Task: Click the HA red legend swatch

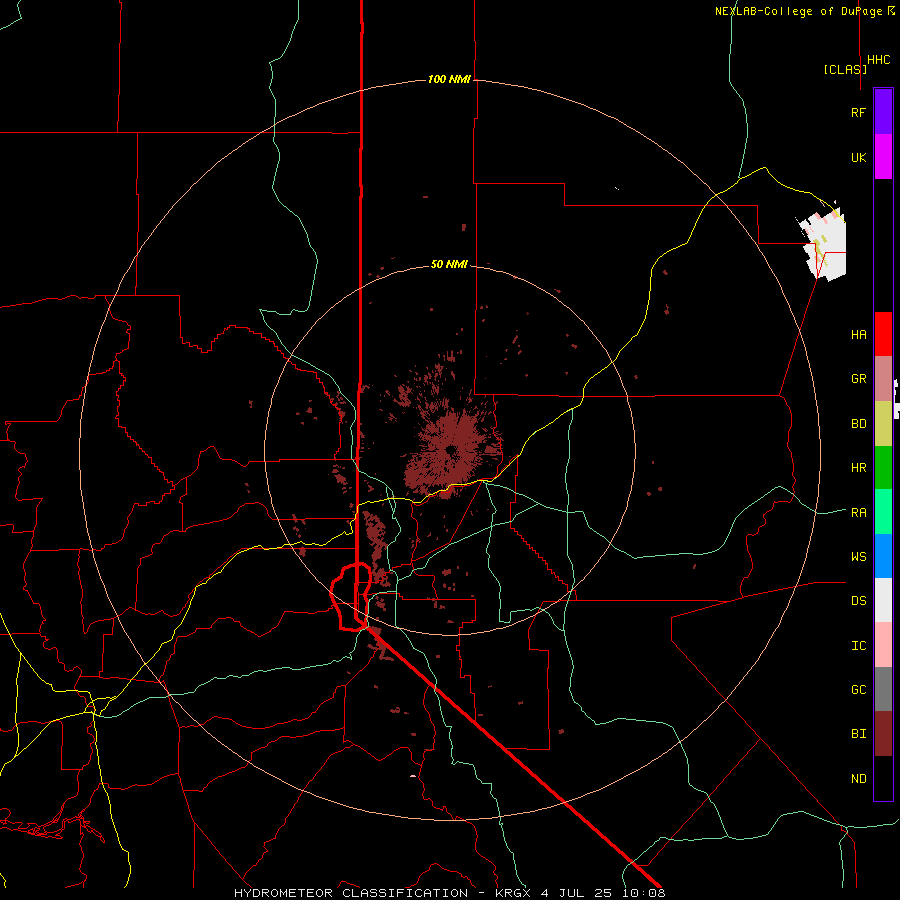Action: pyautogui.click(x=883, y=334)
